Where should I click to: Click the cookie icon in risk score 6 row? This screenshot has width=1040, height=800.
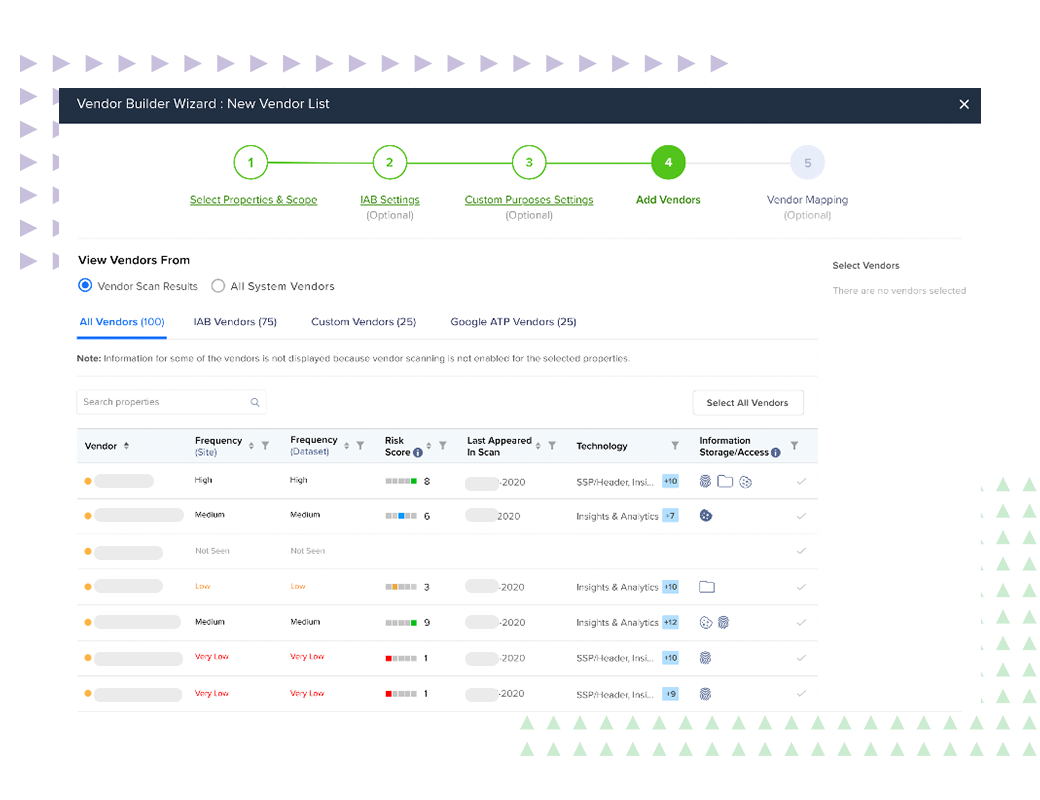click(706, 515)
